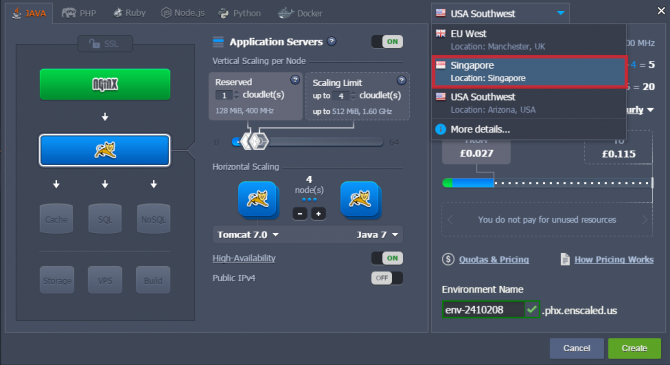This screenshot has height=365, width=670.
Task: Add a Build node
Action: pyautogui.click(x=153, y=280)
